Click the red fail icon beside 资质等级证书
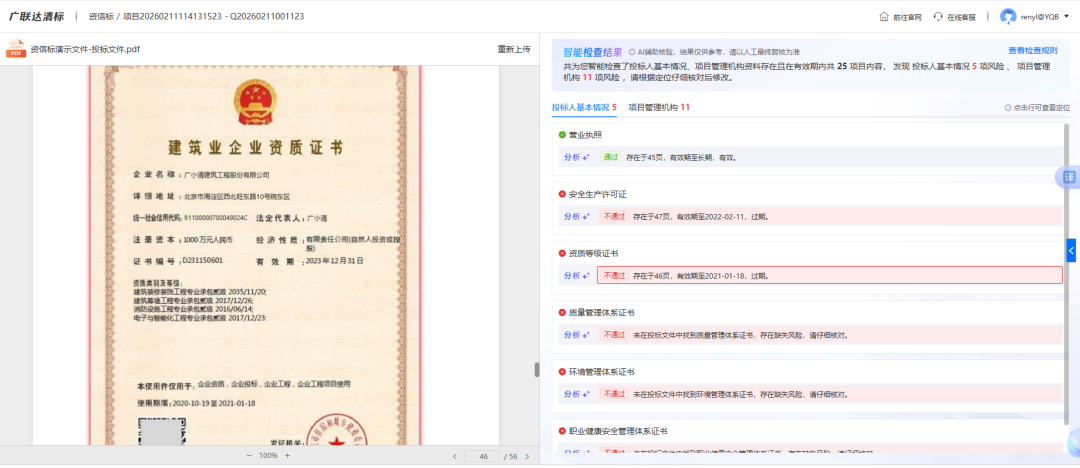The width and height of the screenshot is (1080, 468). click(562, 254)
